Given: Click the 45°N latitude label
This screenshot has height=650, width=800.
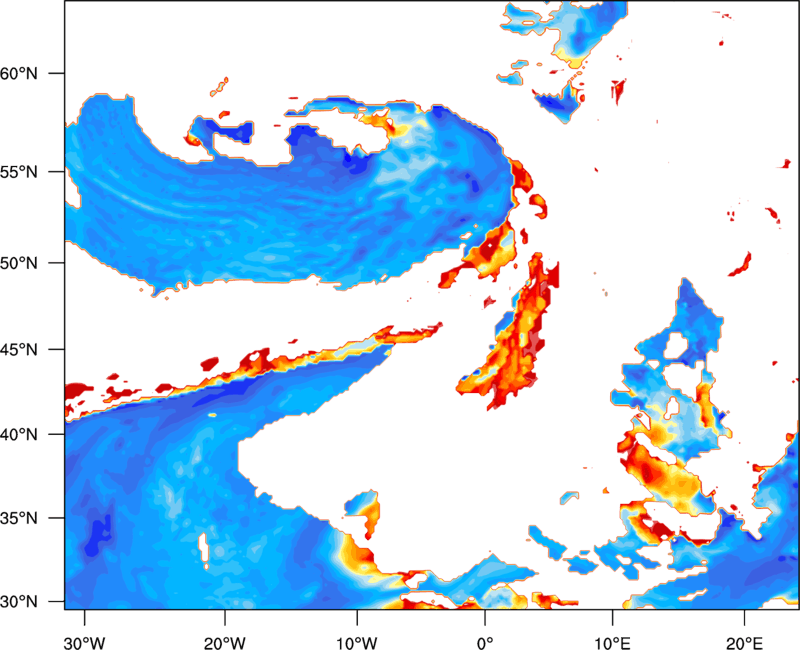Looking at the screenshot, I should [19, 349].
